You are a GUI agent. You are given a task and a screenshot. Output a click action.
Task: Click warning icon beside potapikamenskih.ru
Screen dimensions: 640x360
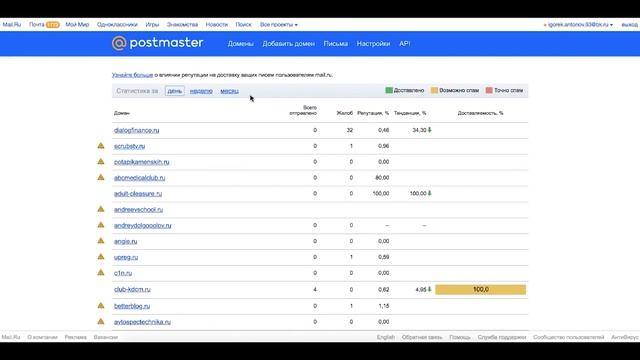(x=101, y=162)
